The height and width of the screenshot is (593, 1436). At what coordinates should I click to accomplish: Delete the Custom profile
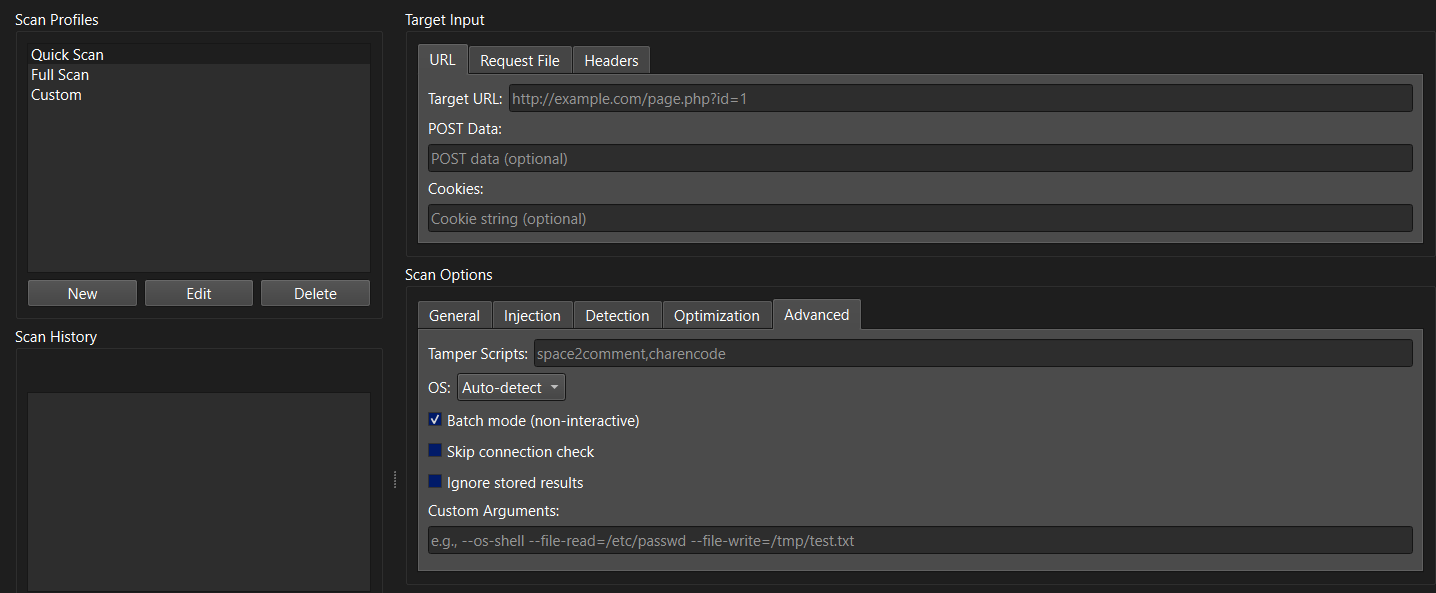tap(315, 292)
